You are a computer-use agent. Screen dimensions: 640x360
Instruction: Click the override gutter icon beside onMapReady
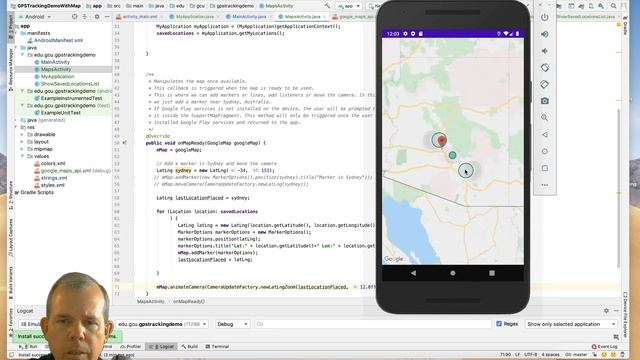[x=124, y=143]
